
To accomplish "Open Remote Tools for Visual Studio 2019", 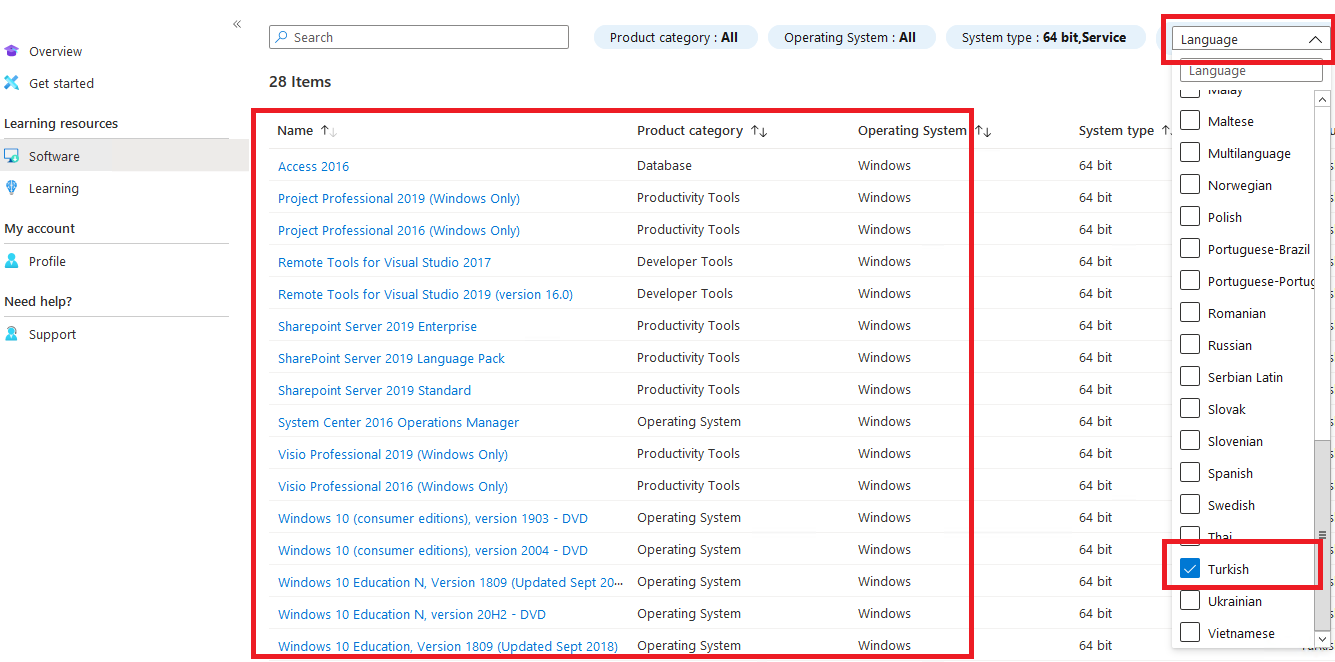I will pos(425,294).
